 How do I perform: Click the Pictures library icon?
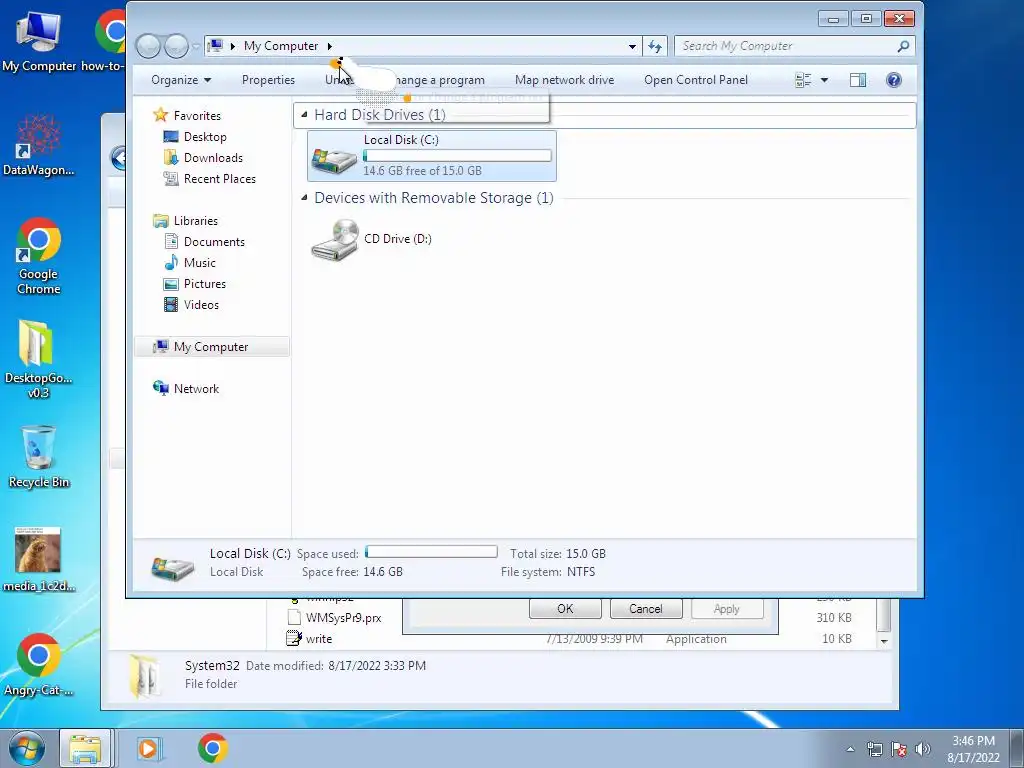click(x=171, y=284)
